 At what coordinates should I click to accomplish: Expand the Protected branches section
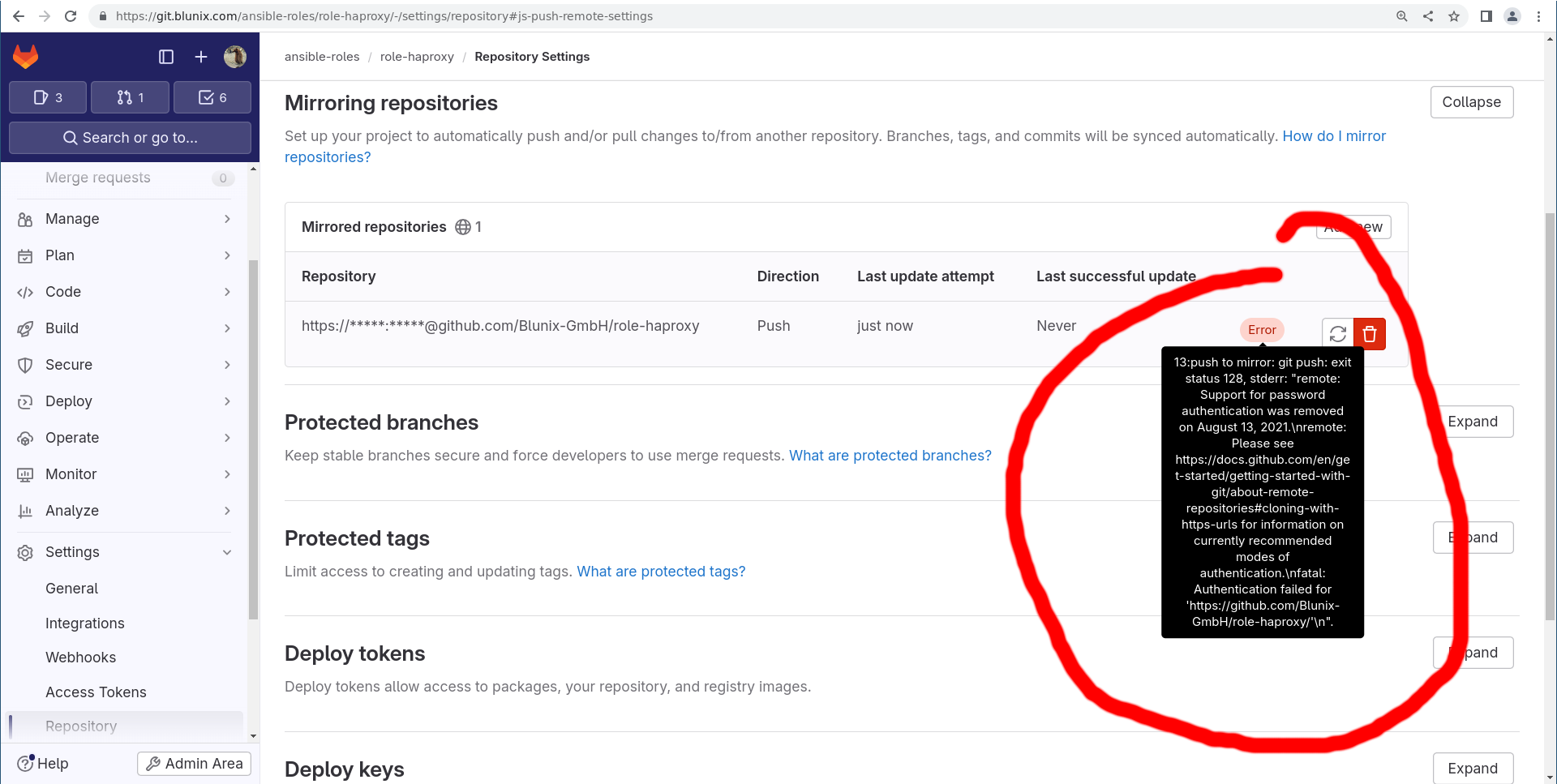(1473, 421)
